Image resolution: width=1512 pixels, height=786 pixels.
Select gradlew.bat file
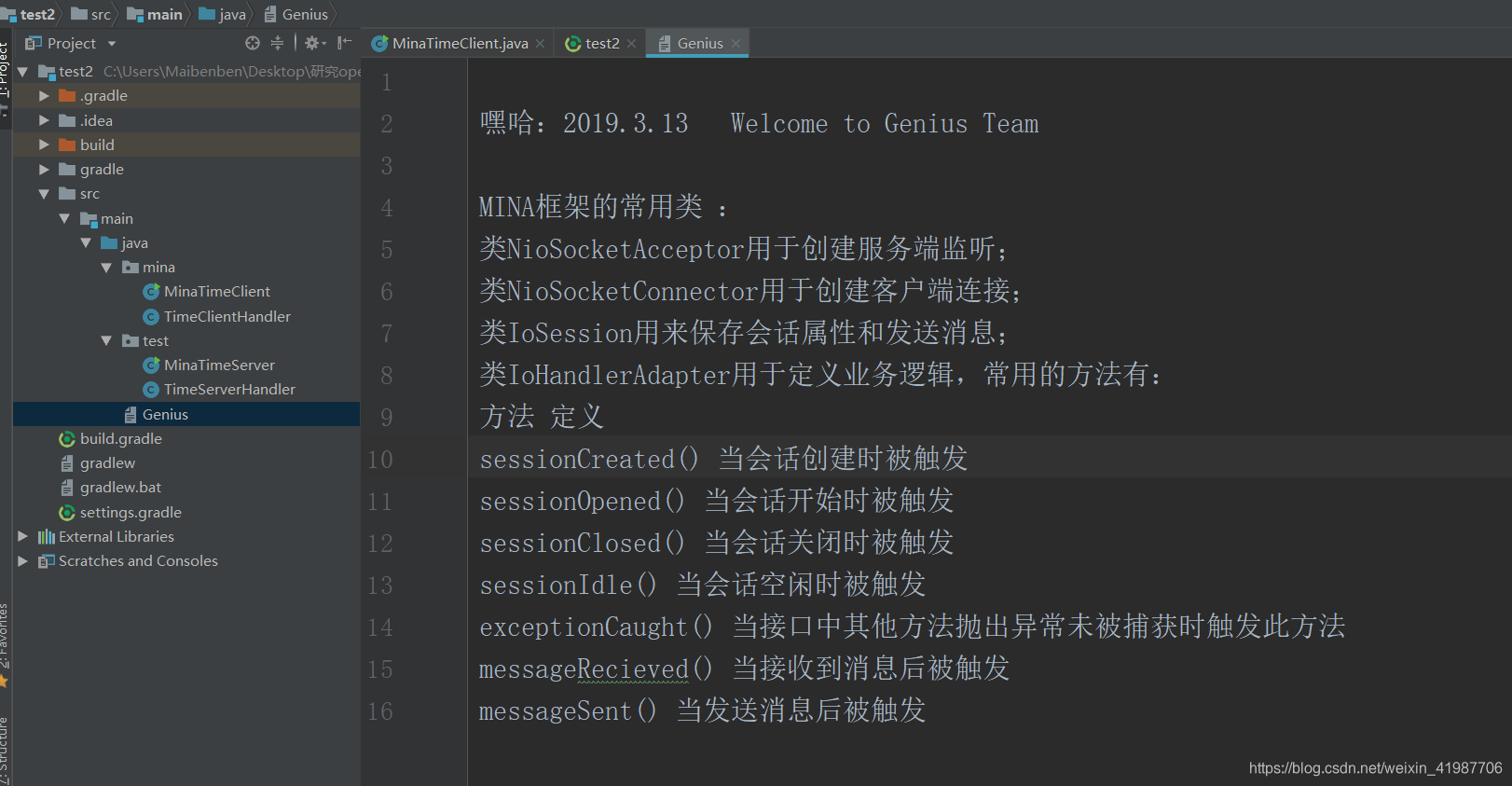coord(120,487)
